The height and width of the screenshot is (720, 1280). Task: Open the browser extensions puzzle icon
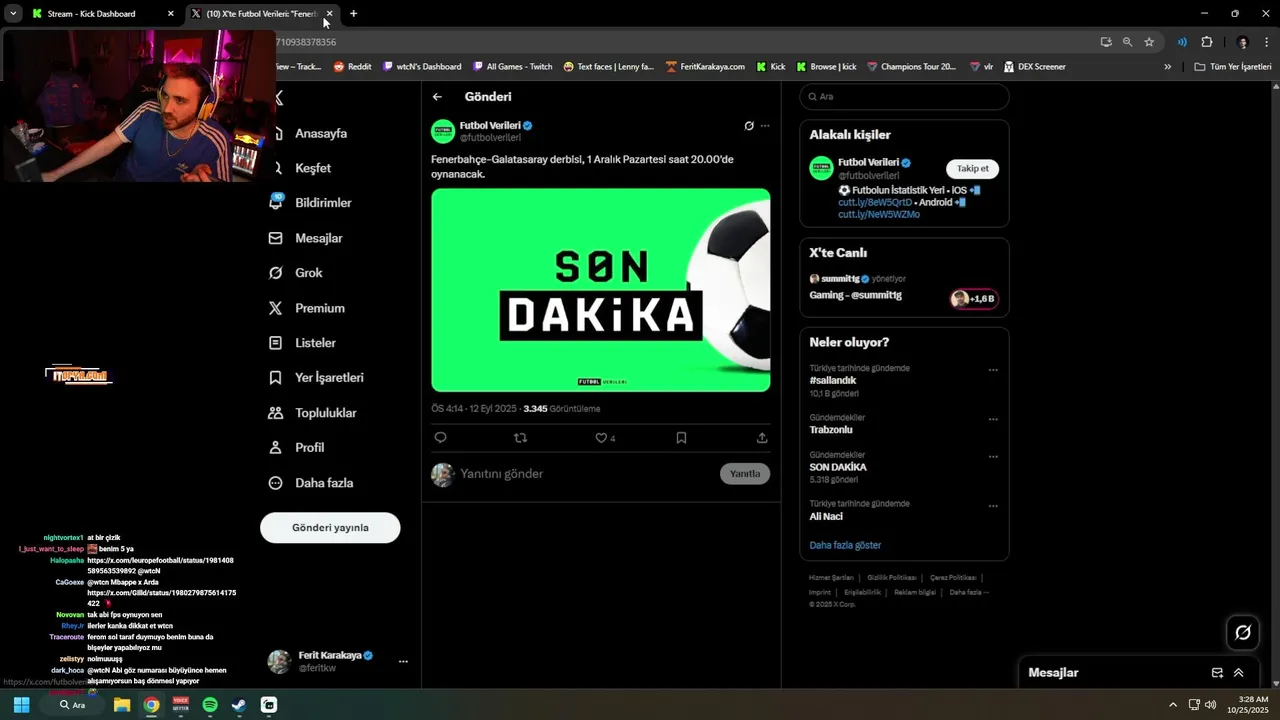1207,42
